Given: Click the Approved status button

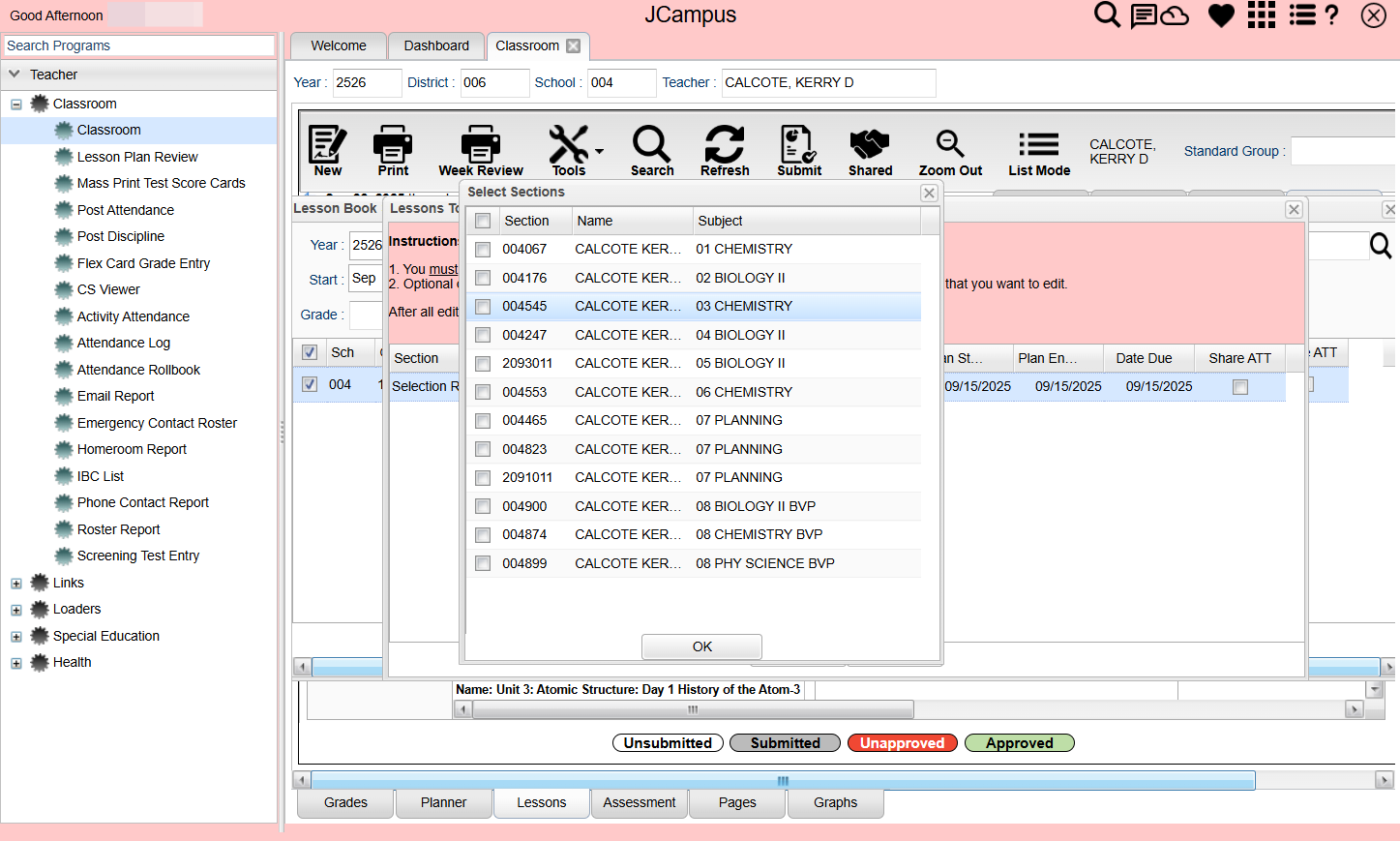Looking at the screenshot, I should [1020, 743].
